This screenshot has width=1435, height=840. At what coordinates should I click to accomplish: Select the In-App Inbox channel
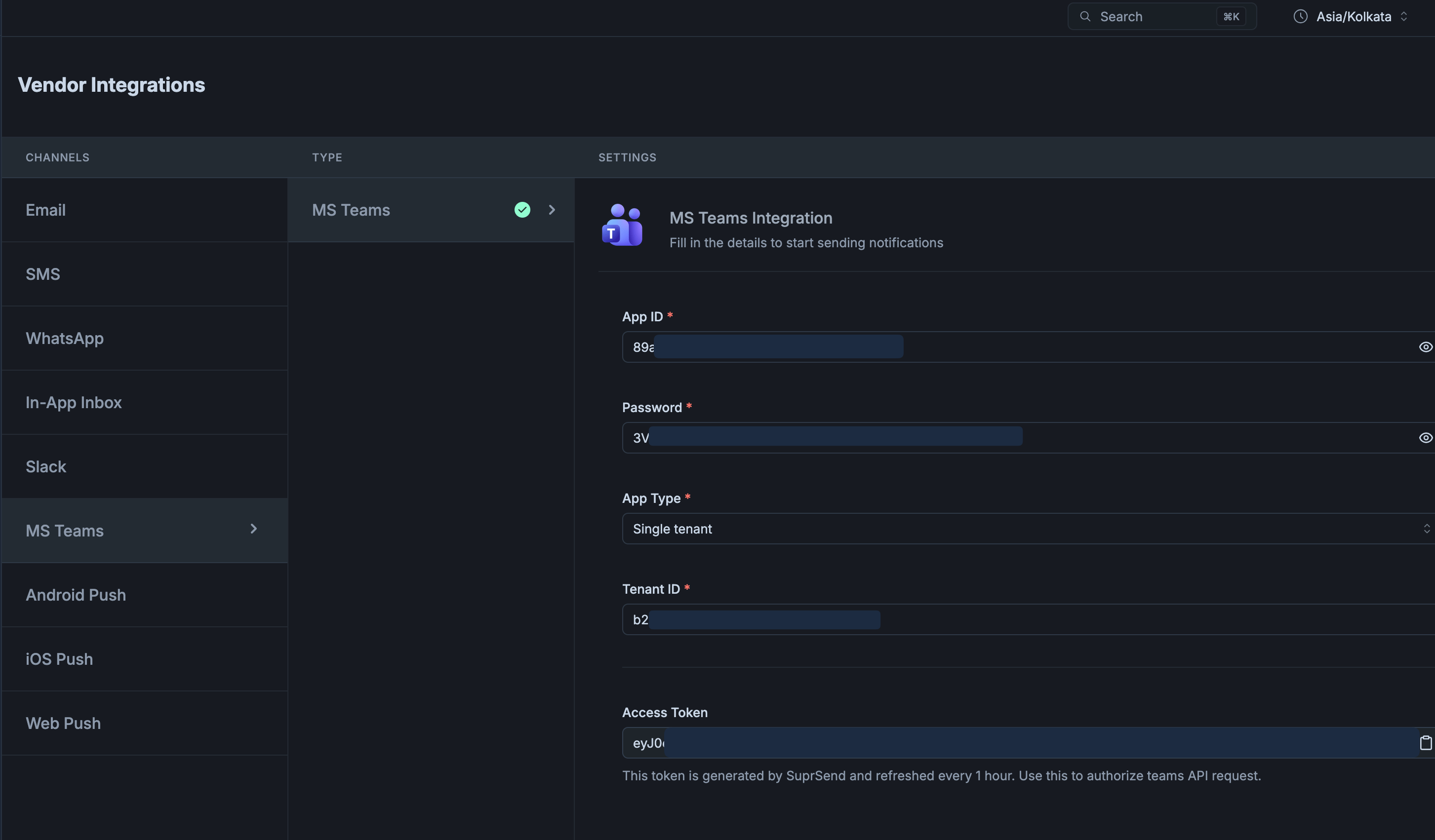click(145, 402)
